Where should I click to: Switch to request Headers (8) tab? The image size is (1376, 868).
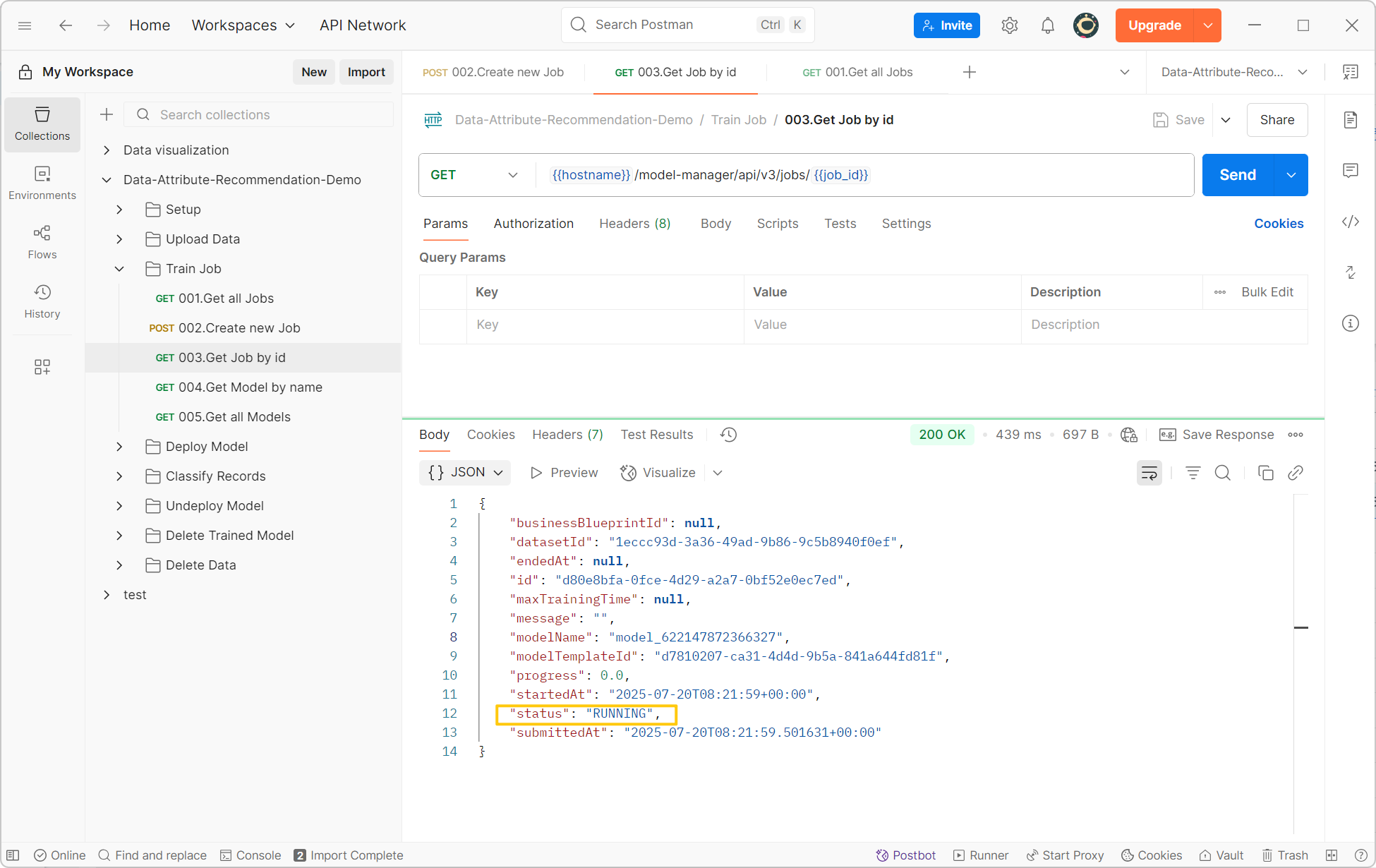tap(635, 224)
